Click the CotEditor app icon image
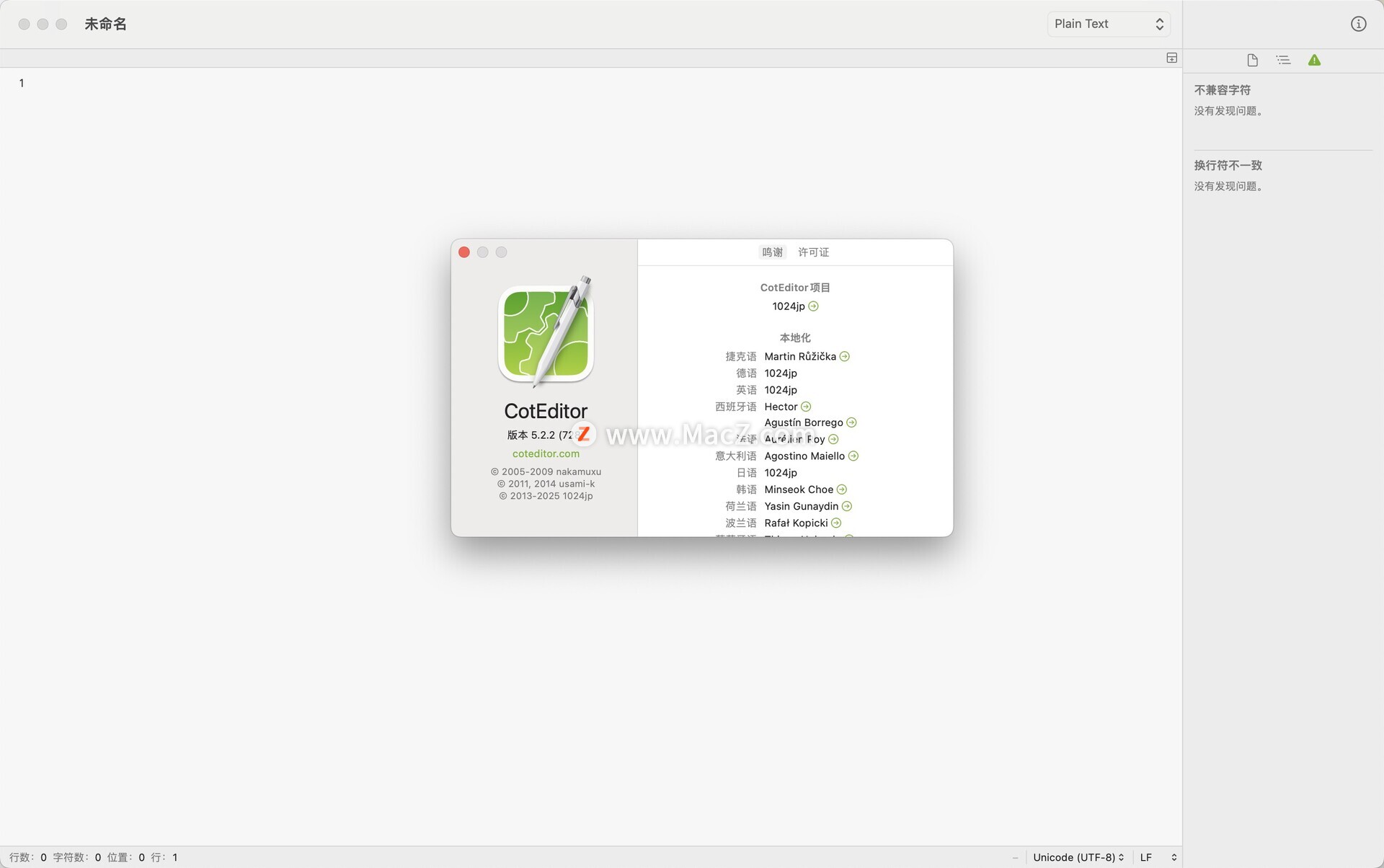This screenshot has height=868, width=1384. [x=546, y=331]
